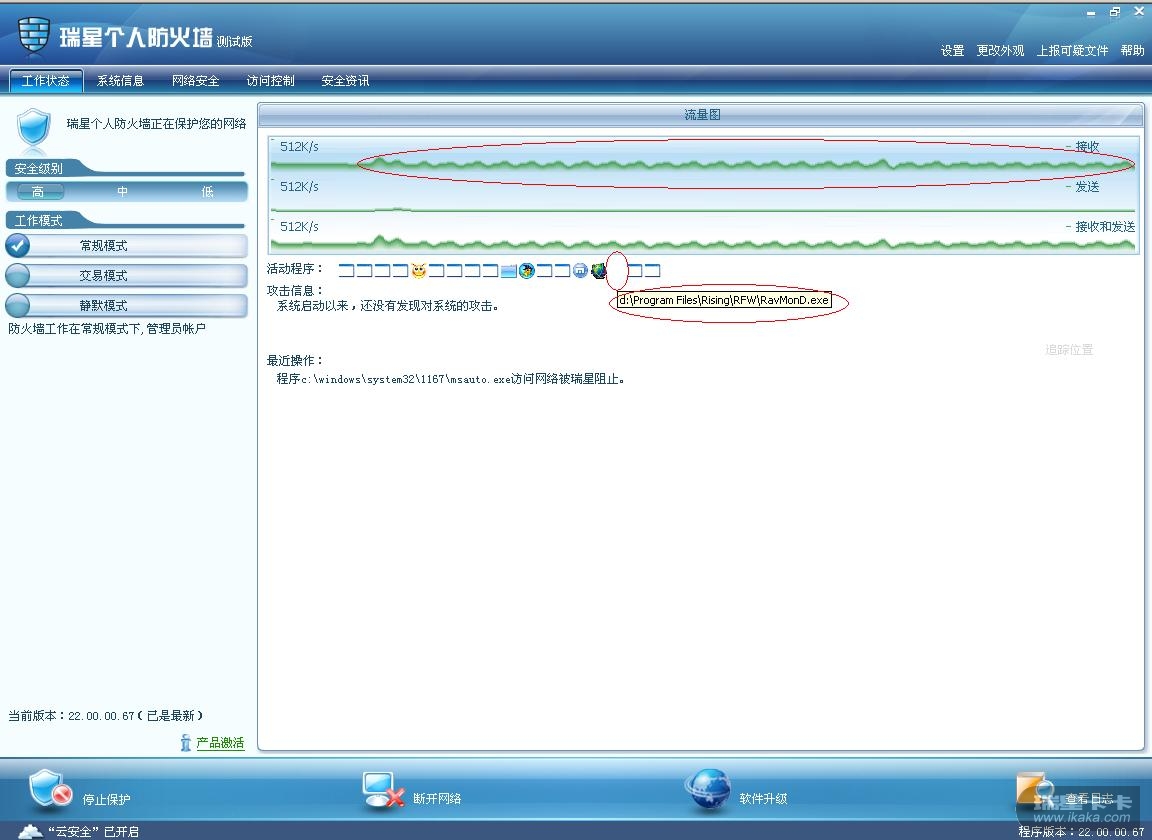1152x840 pixels.
Task: Open 帮助 in the top menu
Action: click(x=1132, y=51)
